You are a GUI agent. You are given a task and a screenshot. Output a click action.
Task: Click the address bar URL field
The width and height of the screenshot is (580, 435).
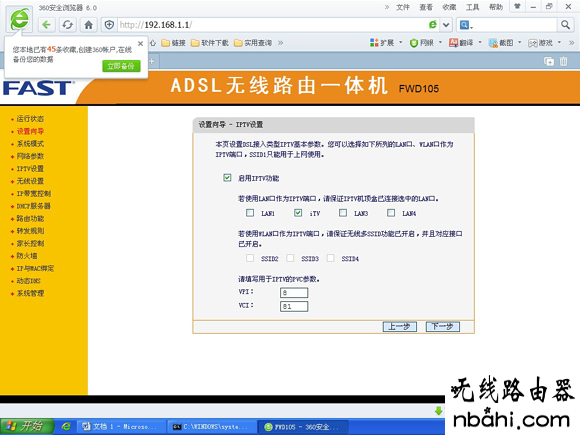click(272, 25)
